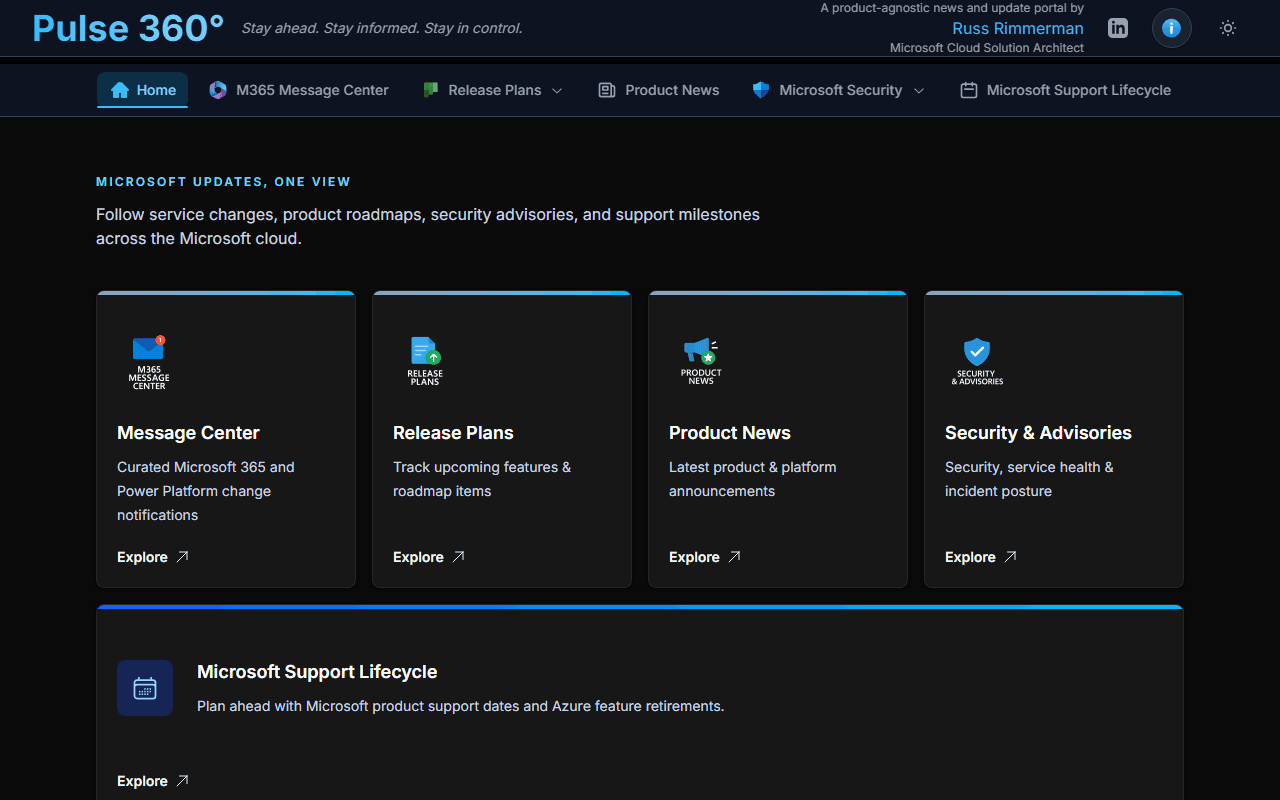1280x800 pixels.
Task: Click the arrow icon beside Release Plans Explore
Action: [458, 557]
